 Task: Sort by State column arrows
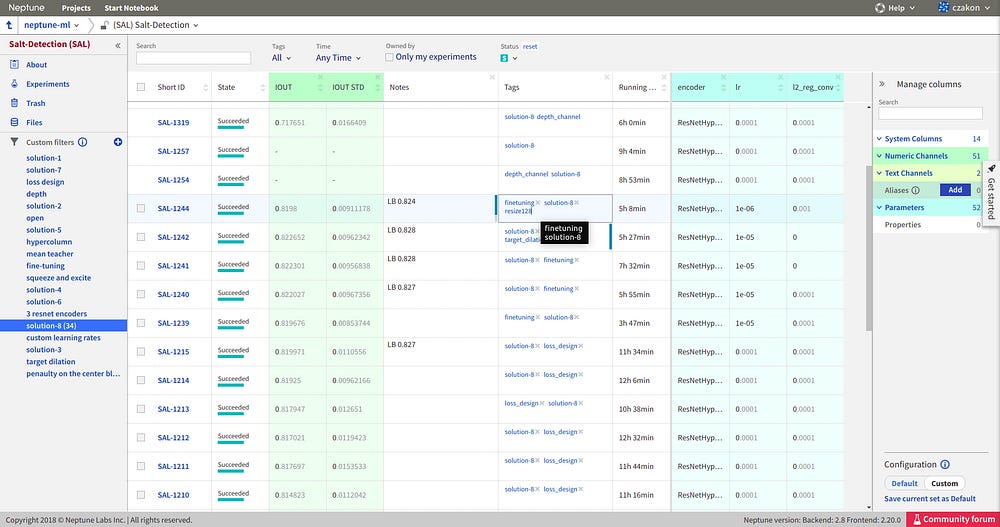(263, 87)
